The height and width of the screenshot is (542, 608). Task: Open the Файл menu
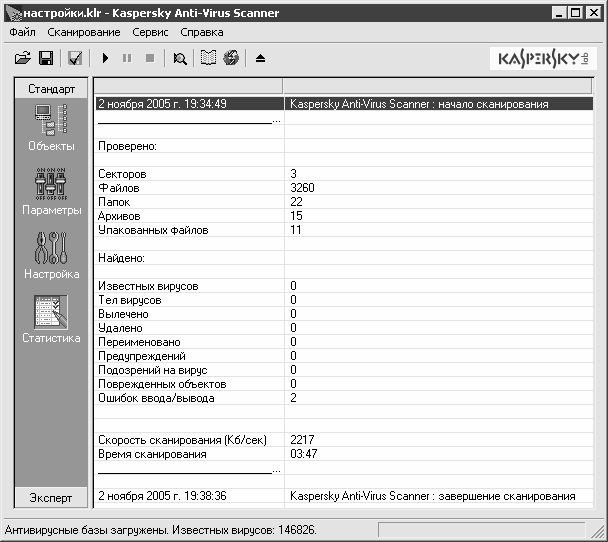click(22, 32)
